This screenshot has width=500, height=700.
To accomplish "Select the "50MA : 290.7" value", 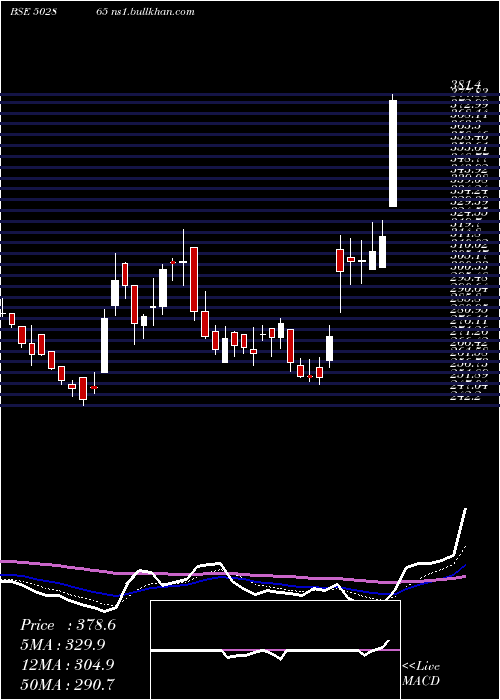I will 67,684.
